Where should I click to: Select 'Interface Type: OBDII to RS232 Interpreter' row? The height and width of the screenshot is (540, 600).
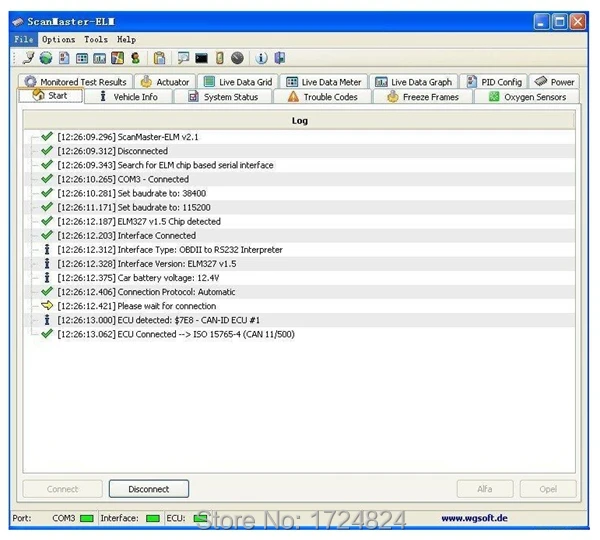click(x=299, y=250)
